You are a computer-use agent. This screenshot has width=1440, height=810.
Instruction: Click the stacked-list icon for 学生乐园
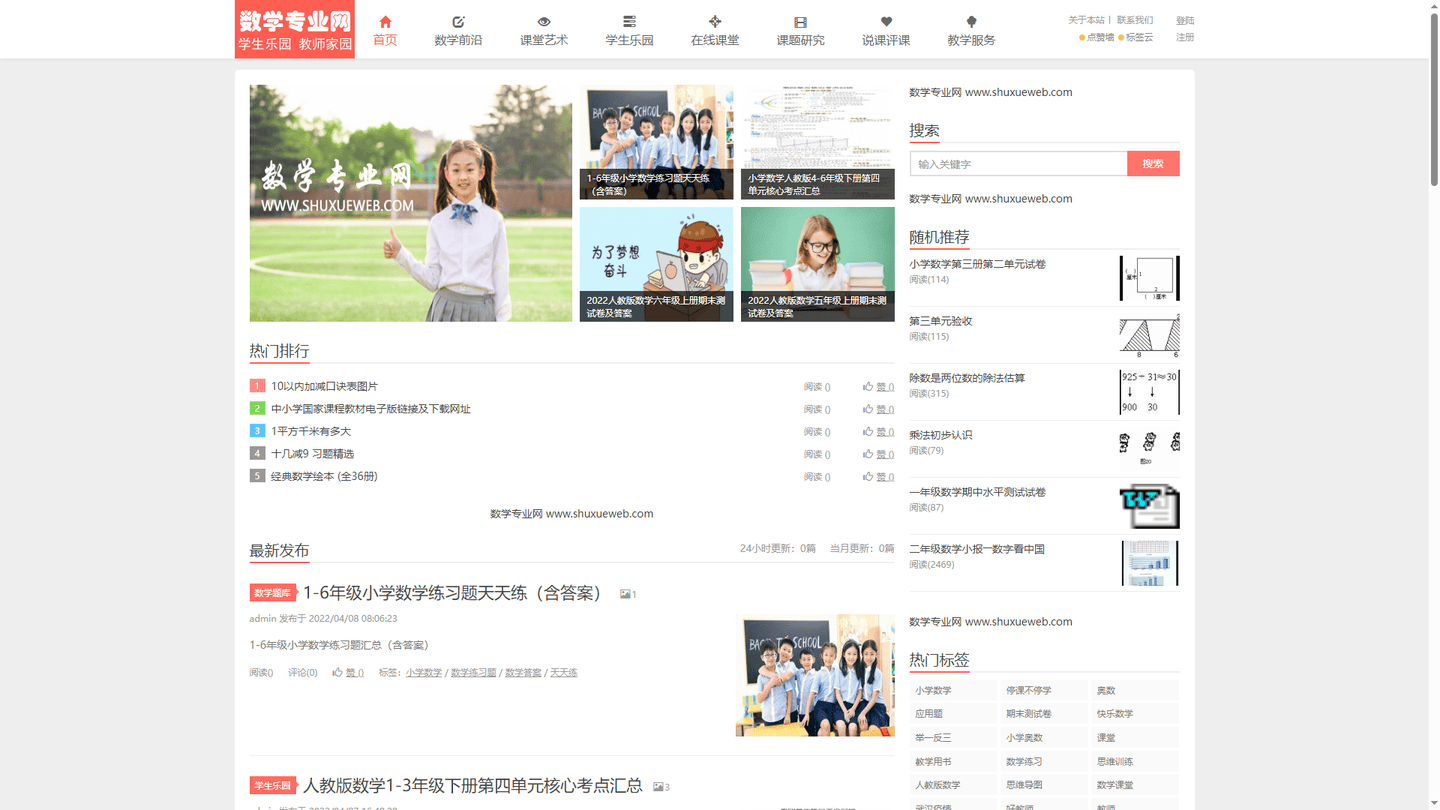(x=629, y=21)
